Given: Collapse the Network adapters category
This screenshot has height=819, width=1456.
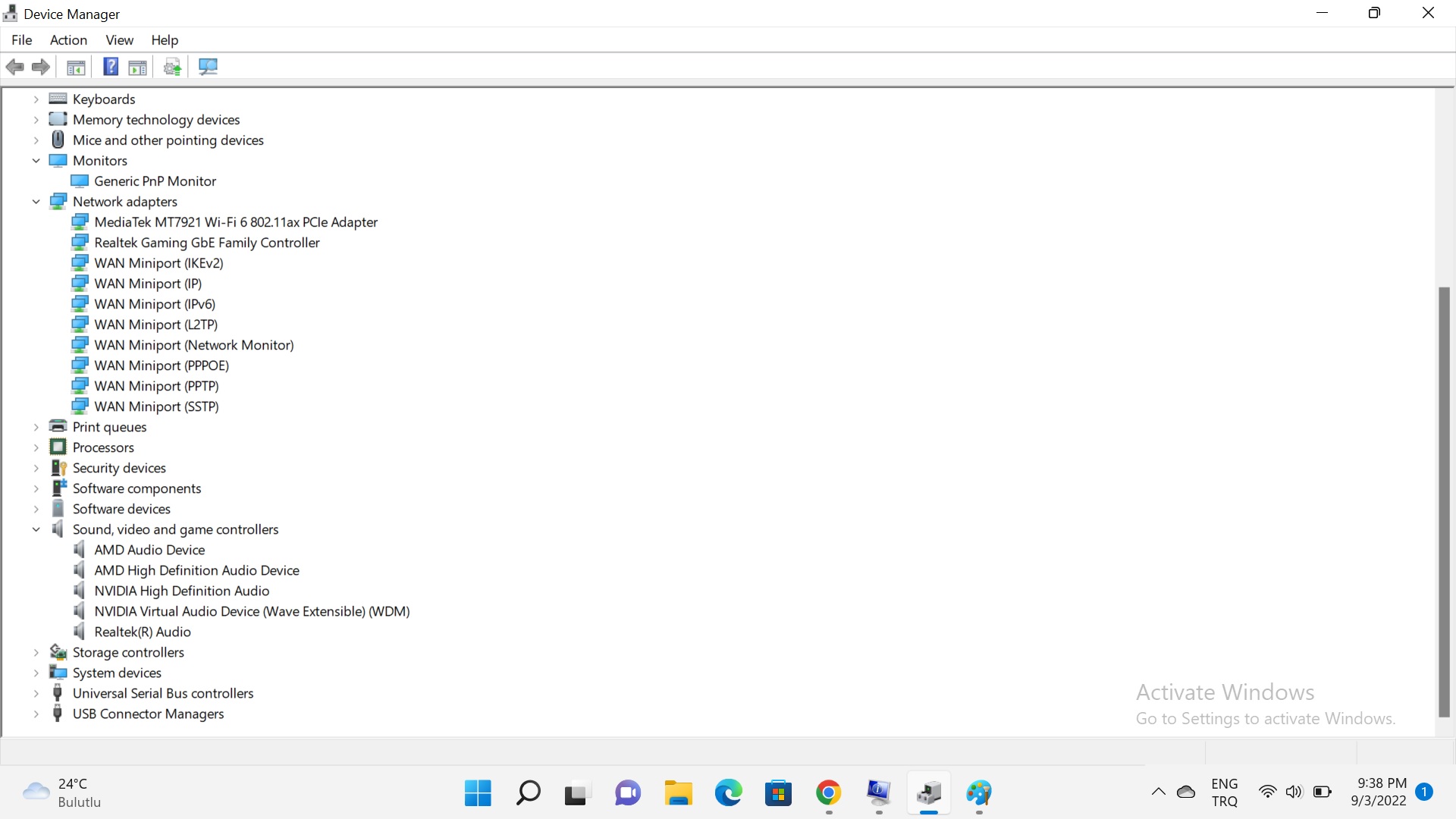Looking at the screenshot, I should (36, 202).
